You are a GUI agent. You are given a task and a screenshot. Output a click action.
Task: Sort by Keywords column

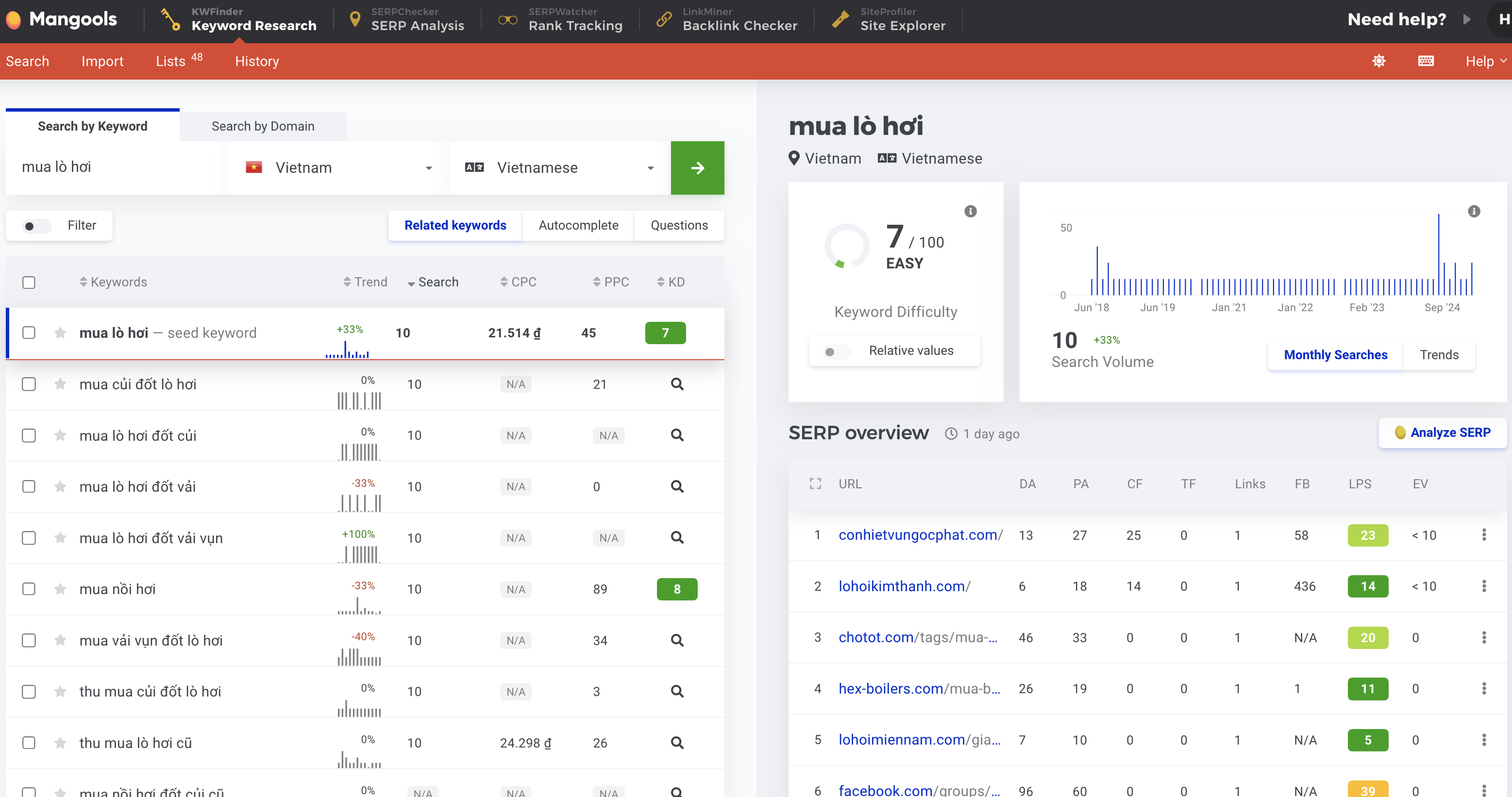point(113,282)
